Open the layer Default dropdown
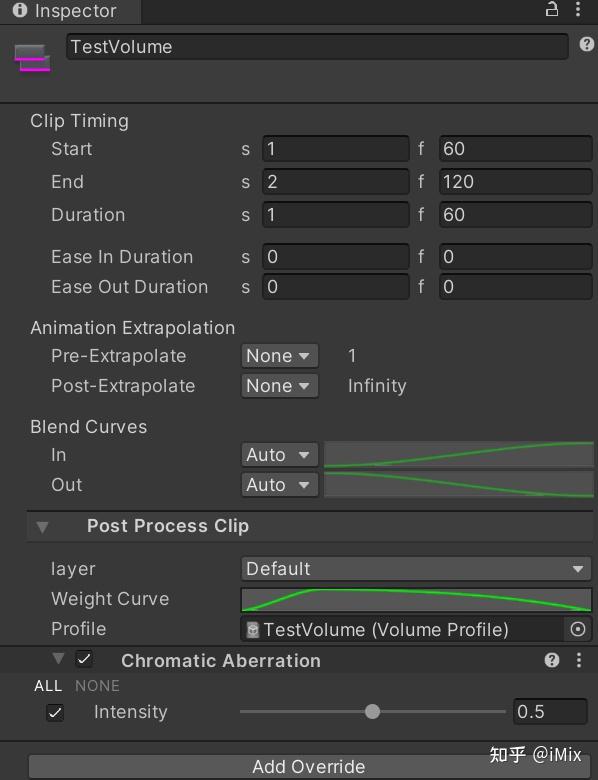Image resolution: width=598 pixels, height=780 pixels. 416,569
